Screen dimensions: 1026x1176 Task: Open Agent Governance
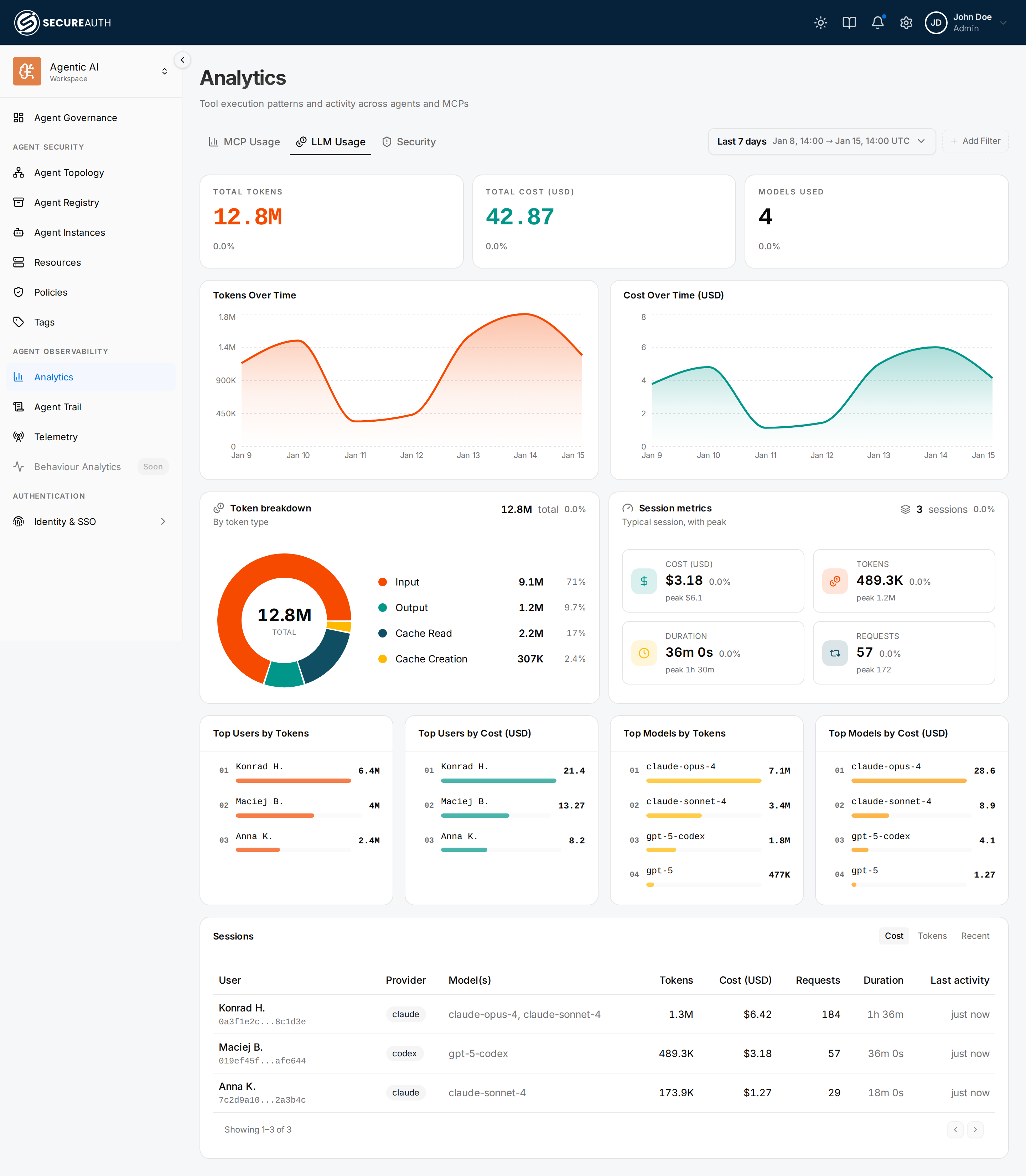[90, 118]
